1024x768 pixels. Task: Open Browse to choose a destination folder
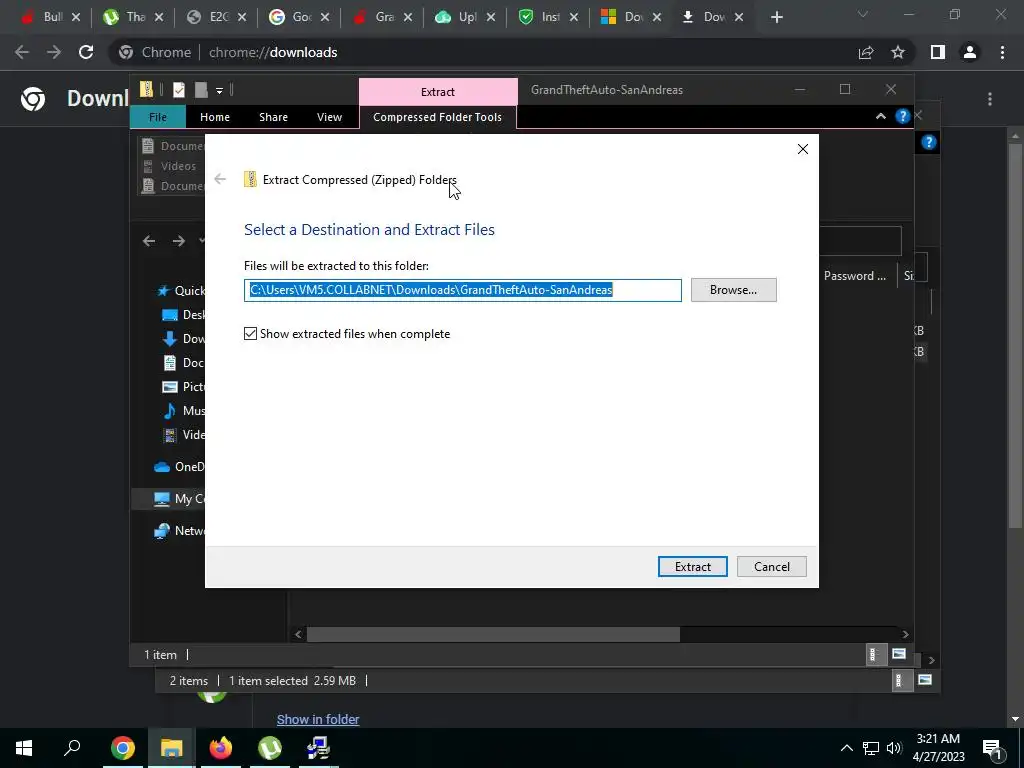(x=733, y=290)
